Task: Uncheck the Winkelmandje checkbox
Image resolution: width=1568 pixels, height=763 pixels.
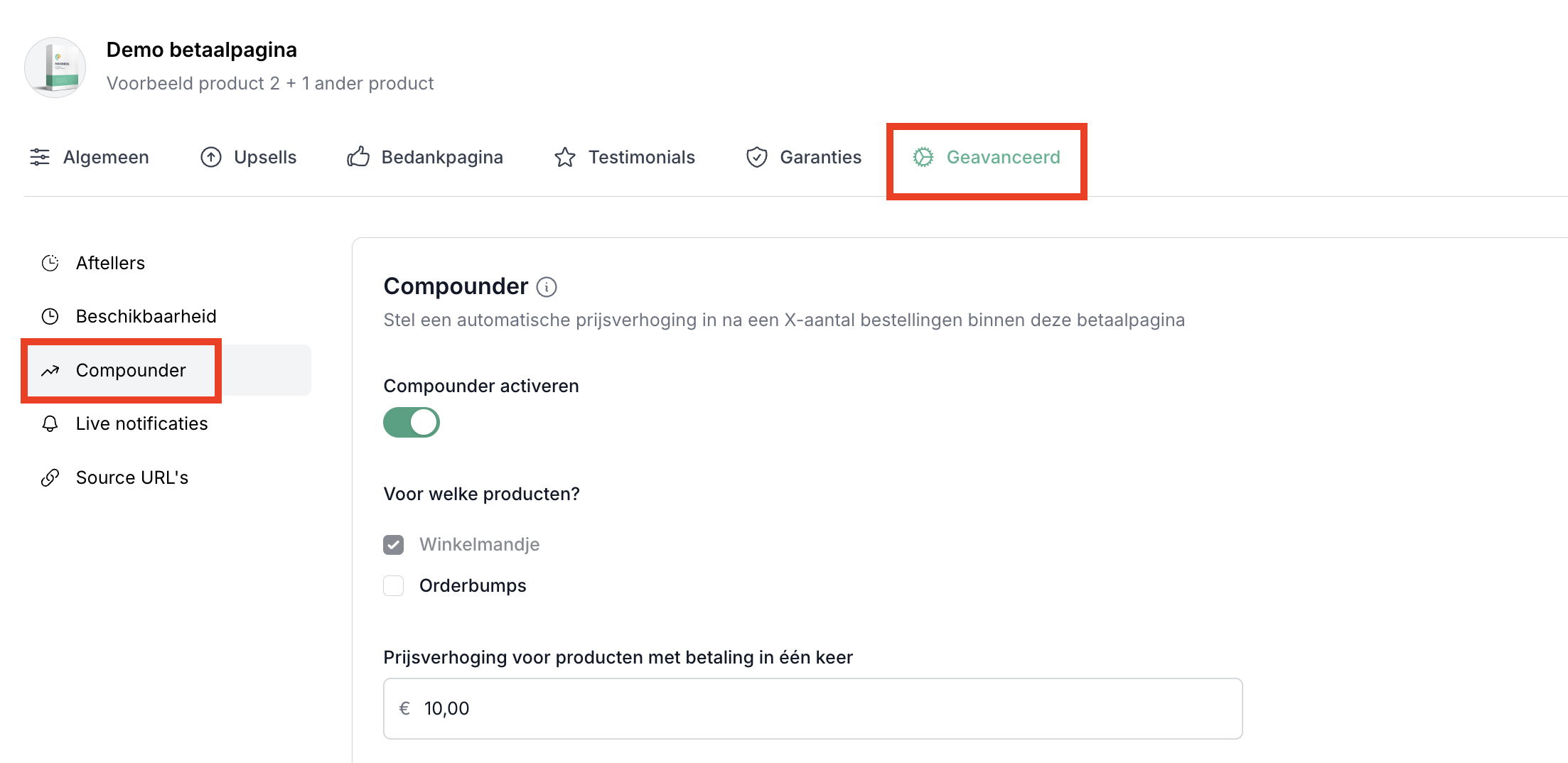Action: click(394, 545)
